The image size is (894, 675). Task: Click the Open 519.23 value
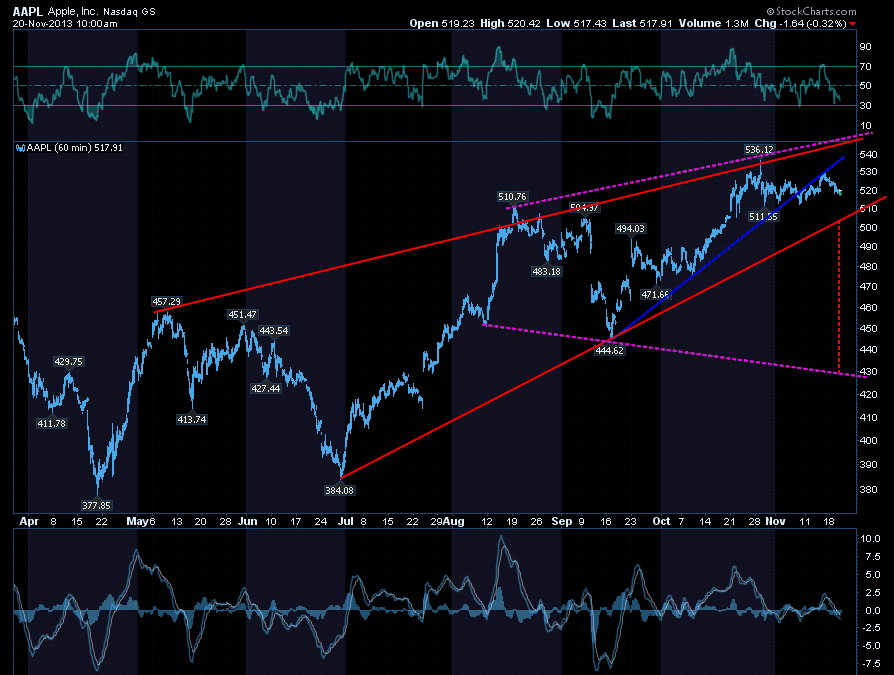442,23
